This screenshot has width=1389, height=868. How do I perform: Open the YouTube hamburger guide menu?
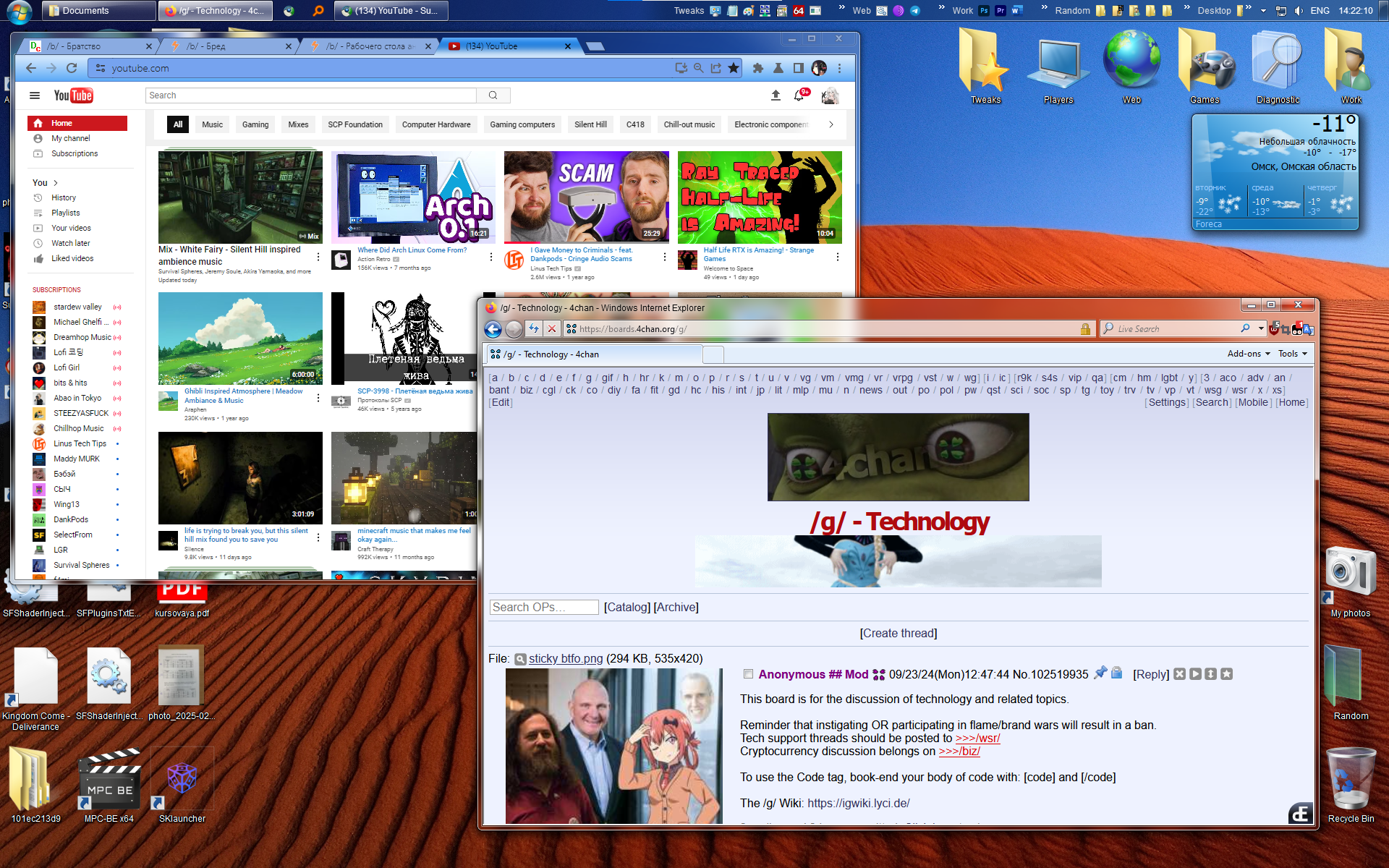pos(34,95)
